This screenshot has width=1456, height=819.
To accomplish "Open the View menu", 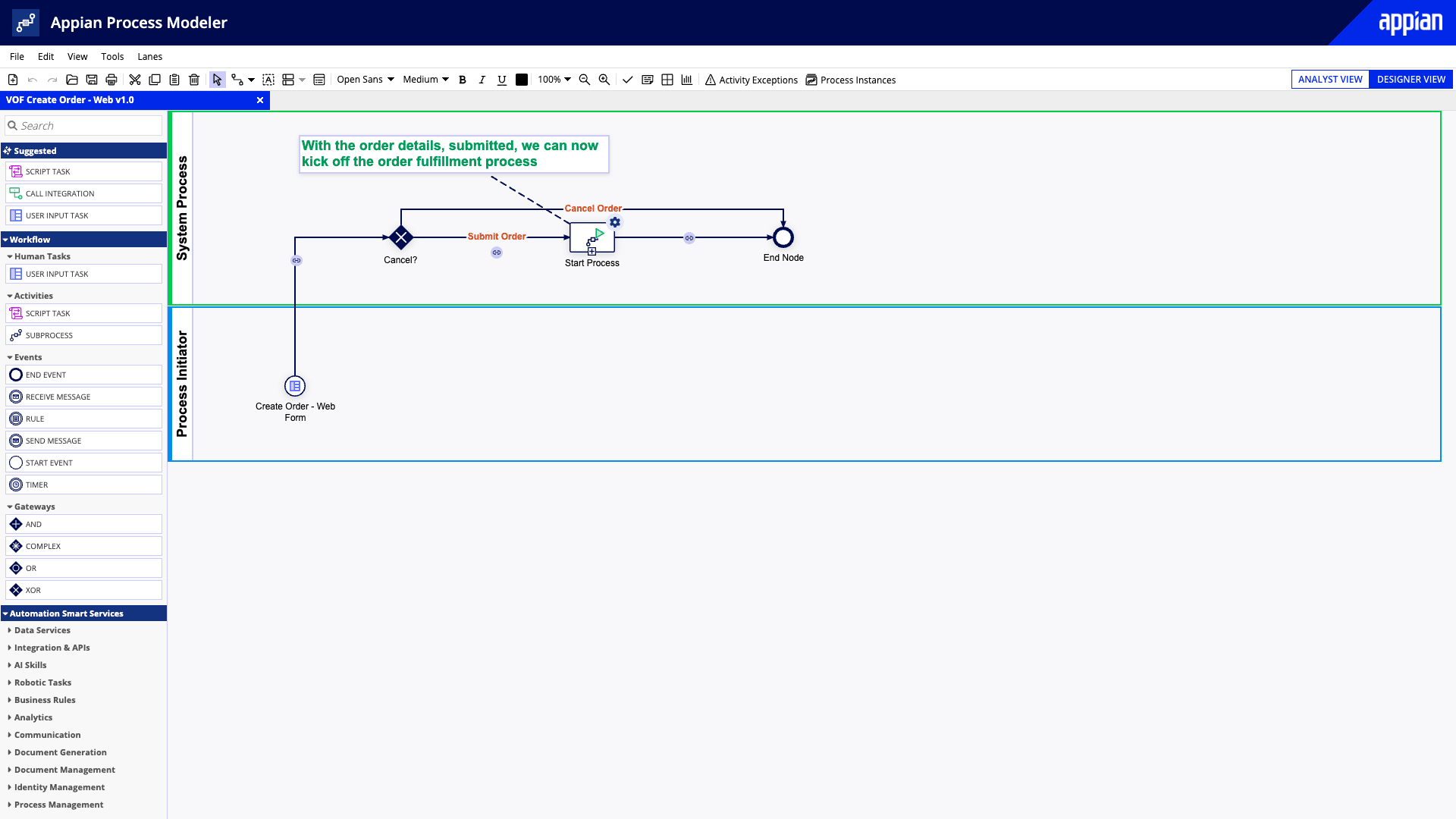I will click(77, 57).
